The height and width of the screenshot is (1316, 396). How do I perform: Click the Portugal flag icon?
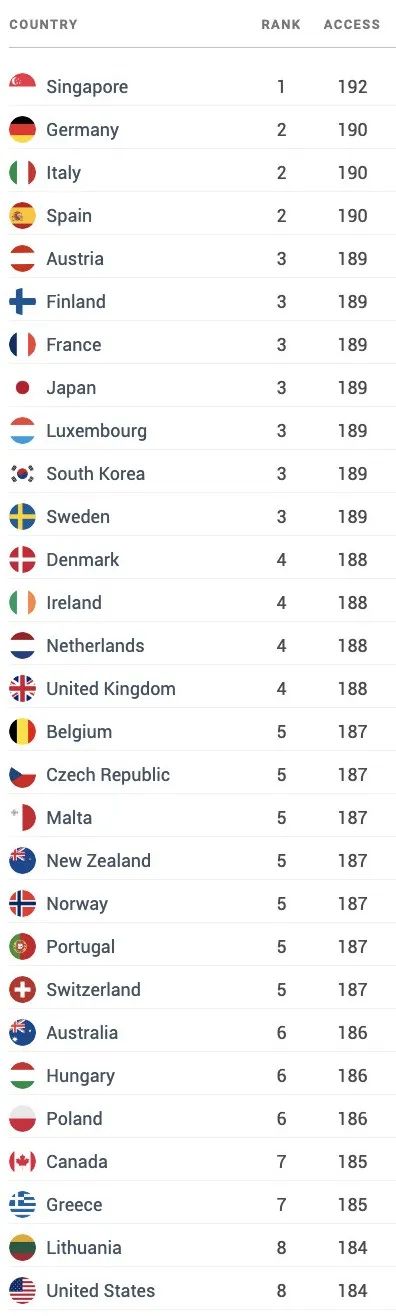point(22,947)
